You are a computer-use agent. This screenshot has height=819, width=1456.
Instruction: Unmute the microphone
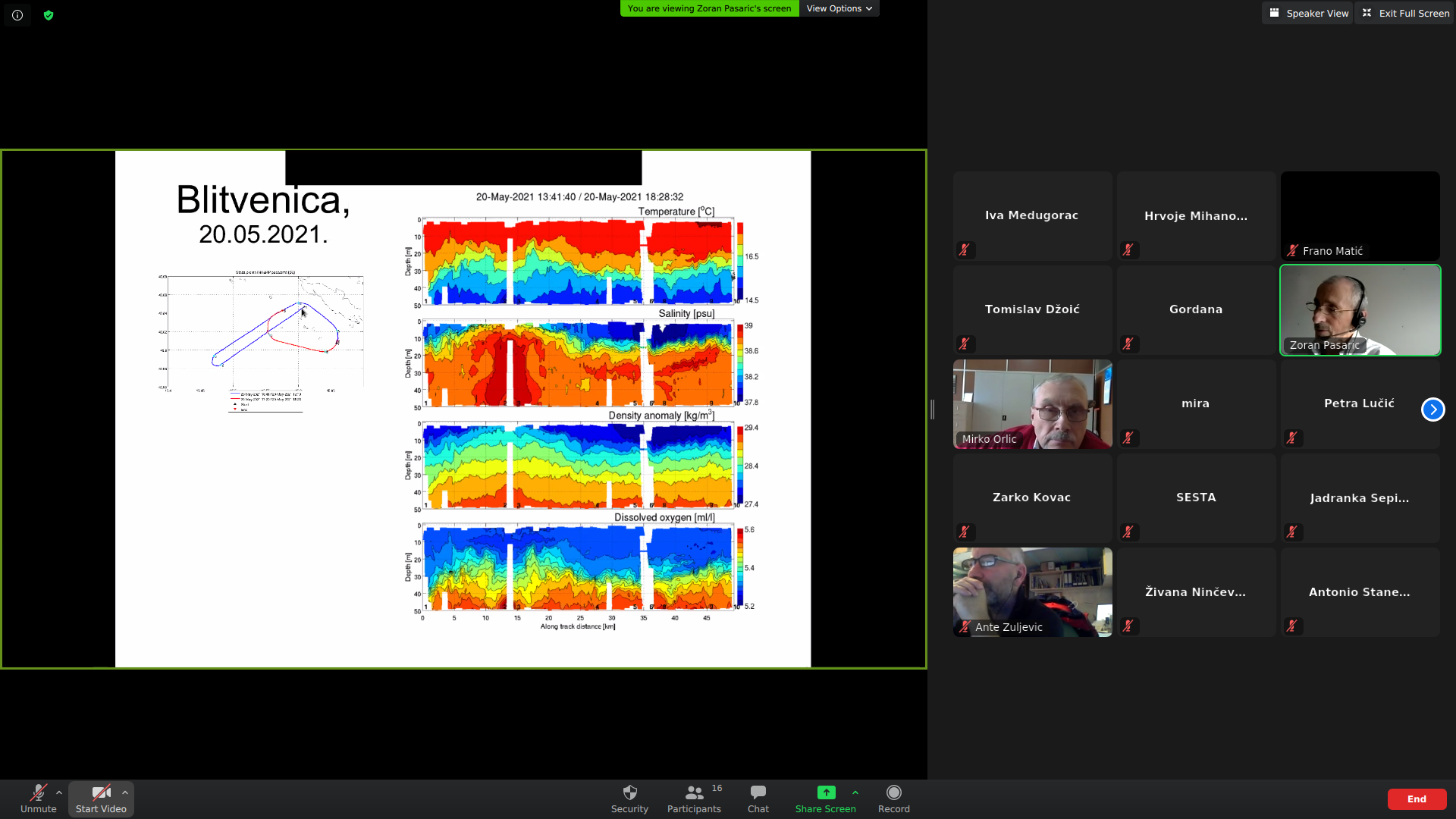[x=38, y=799]
